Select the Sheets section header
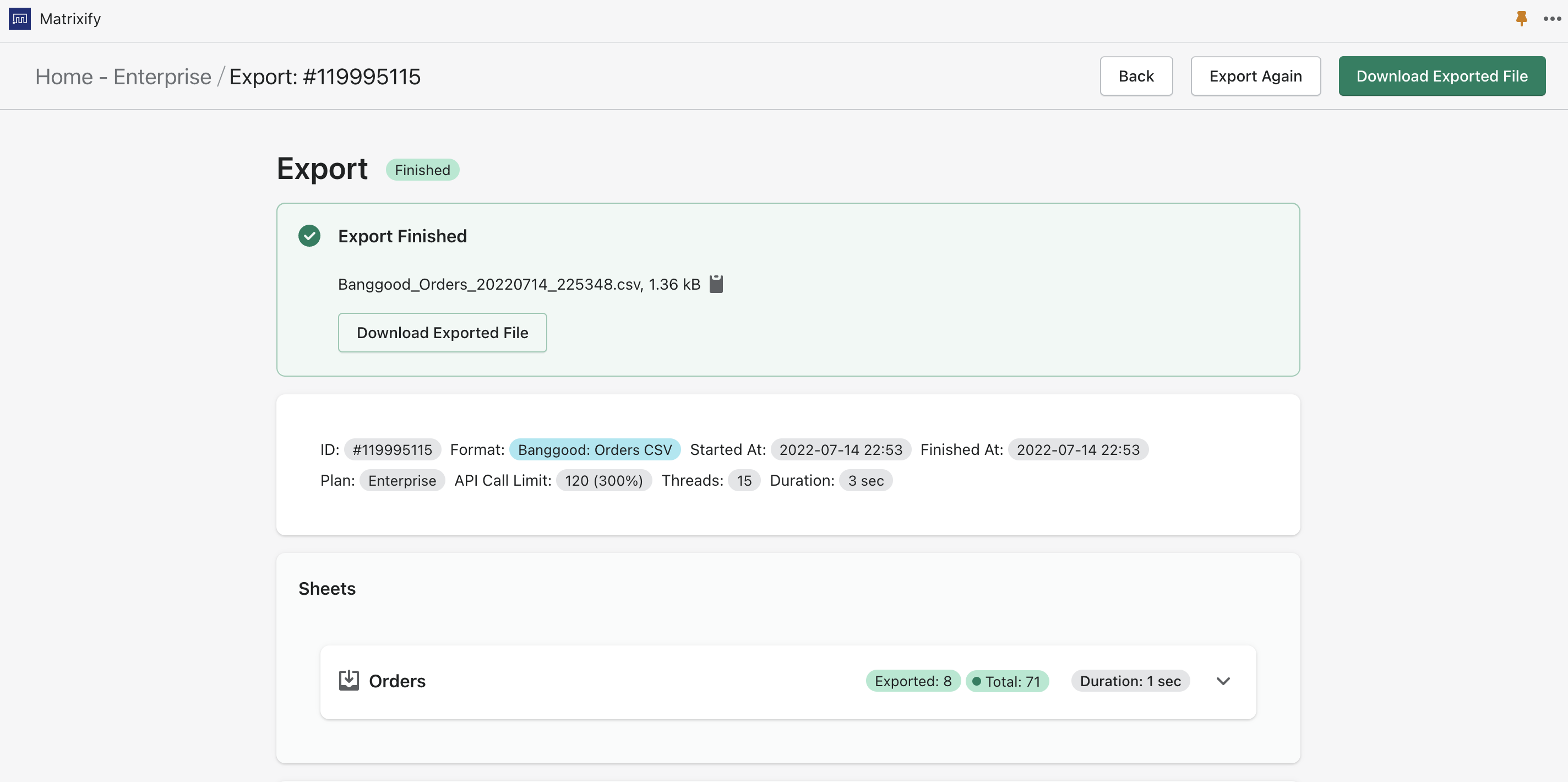 [x=327, y=588]
